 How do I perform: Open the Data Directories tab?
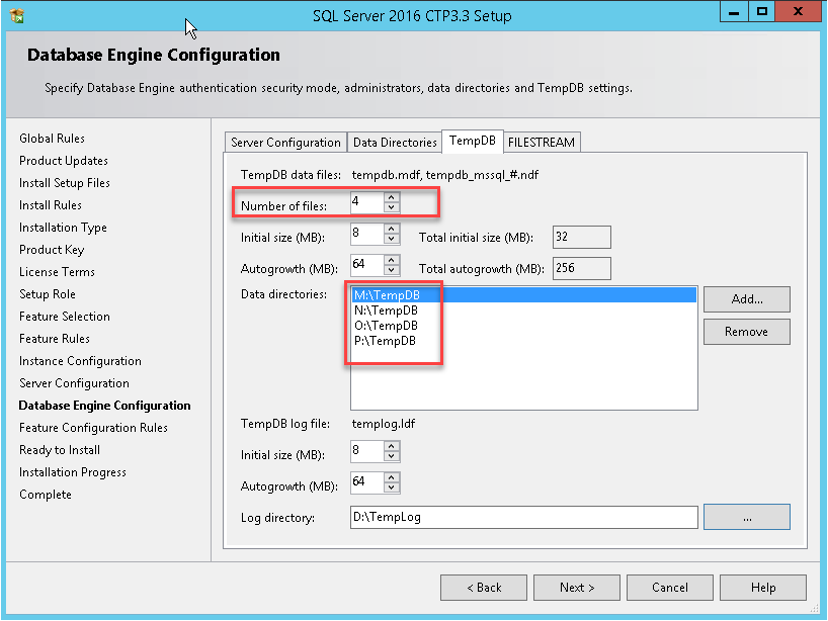(x=394, y=142)
